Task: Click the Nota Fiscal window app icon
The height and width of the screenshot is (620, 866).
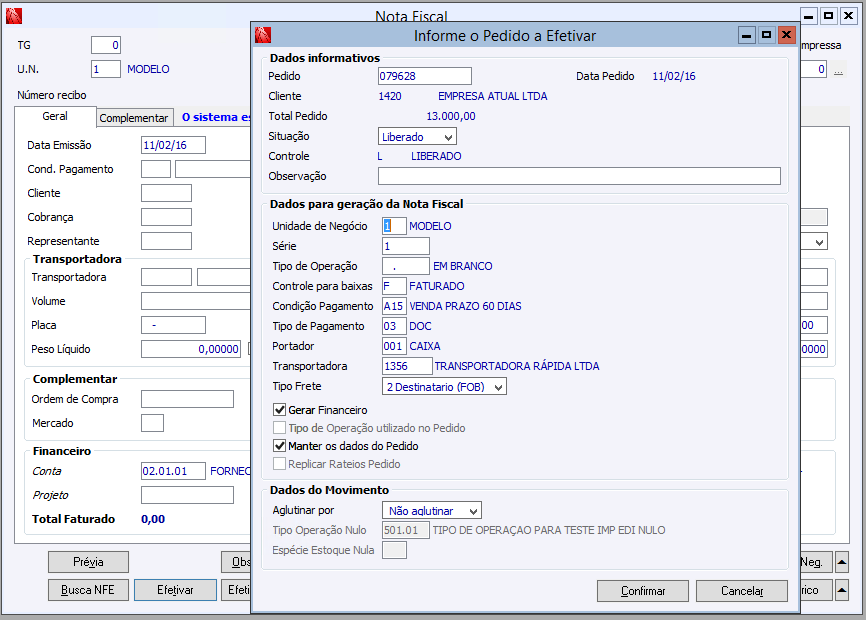Action: click(14, 16)
